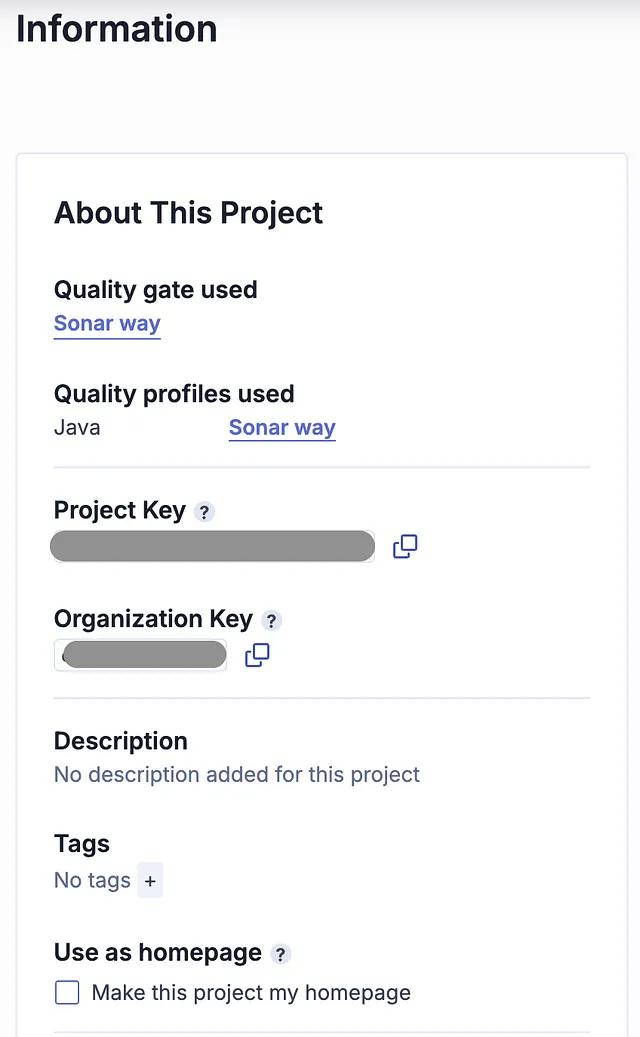Open the Organization Key help tooltip
Screen dimensions: 640x1037
271,620
